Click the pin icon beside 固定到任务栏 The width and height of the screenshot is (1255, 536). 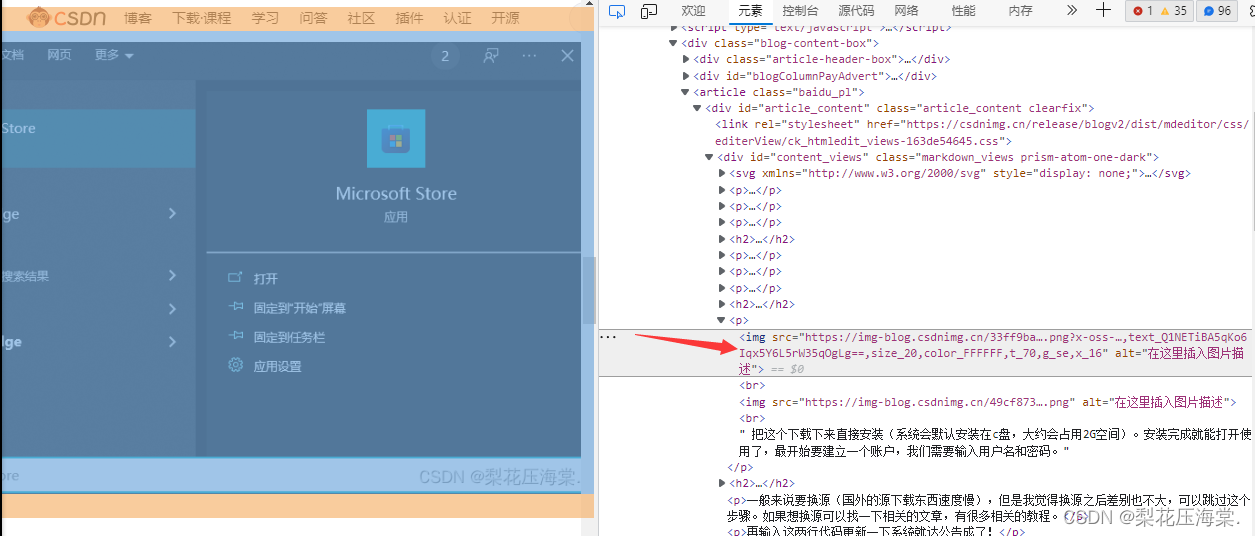coord(236,336)
